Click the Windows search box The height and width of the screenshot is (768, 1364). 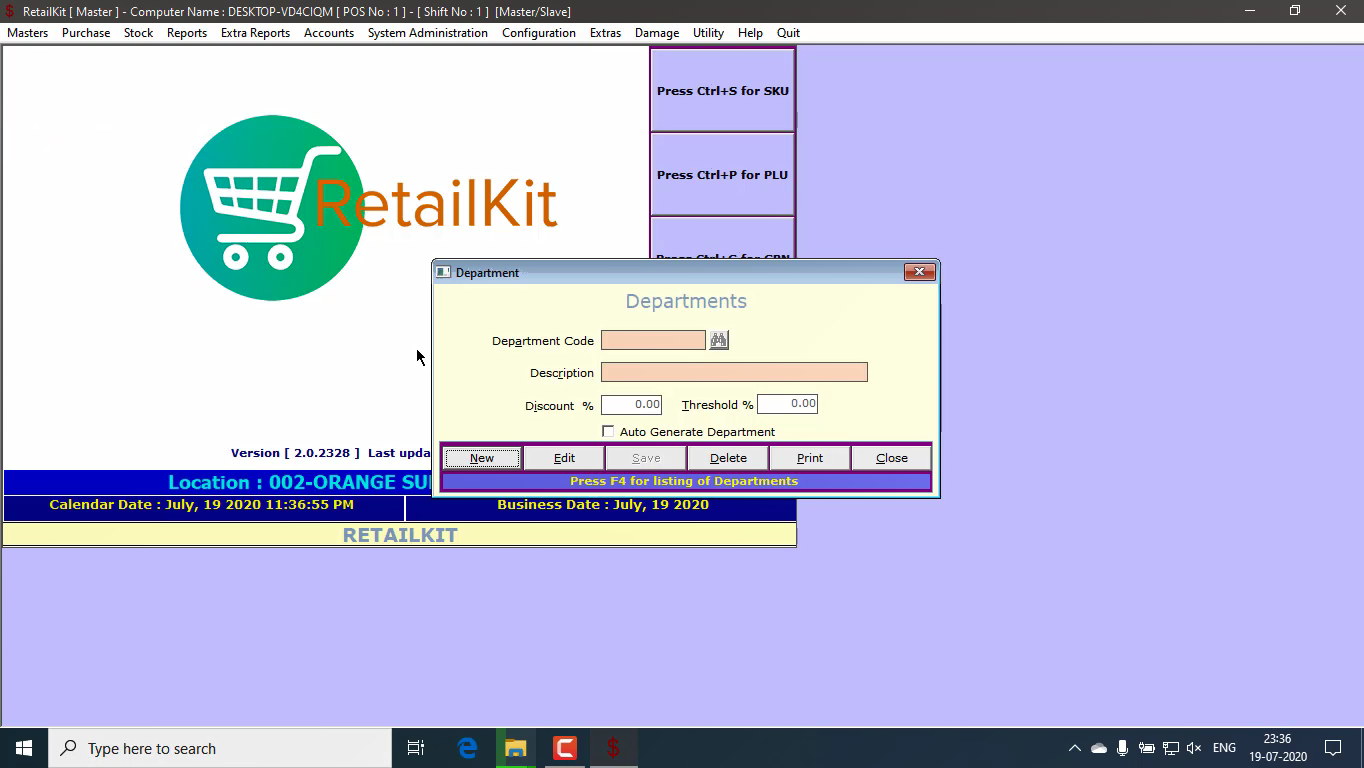[220, 748]
